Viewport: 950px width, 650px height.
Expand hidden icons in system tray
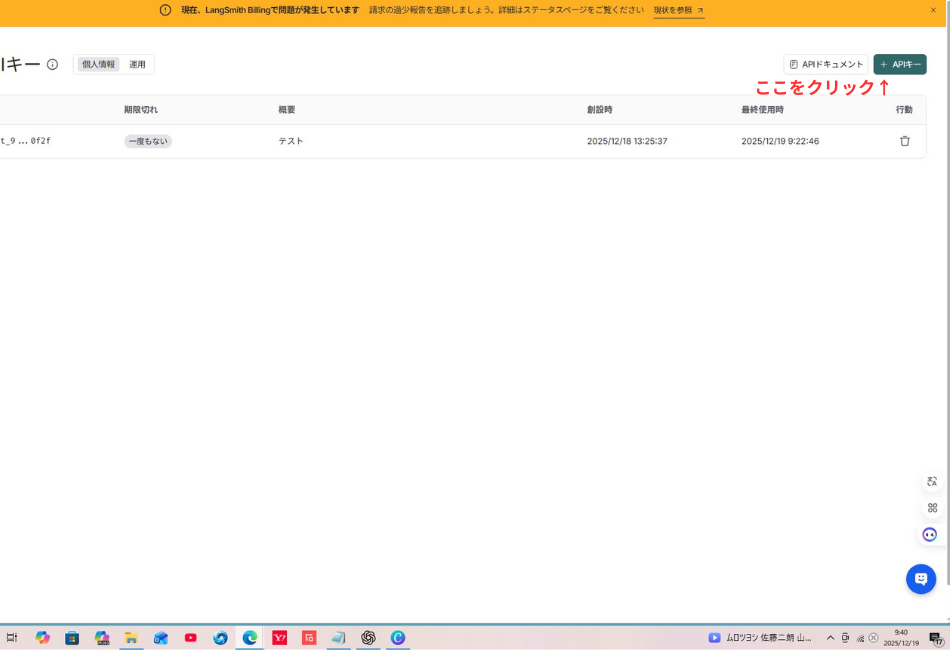pos(830,637)
